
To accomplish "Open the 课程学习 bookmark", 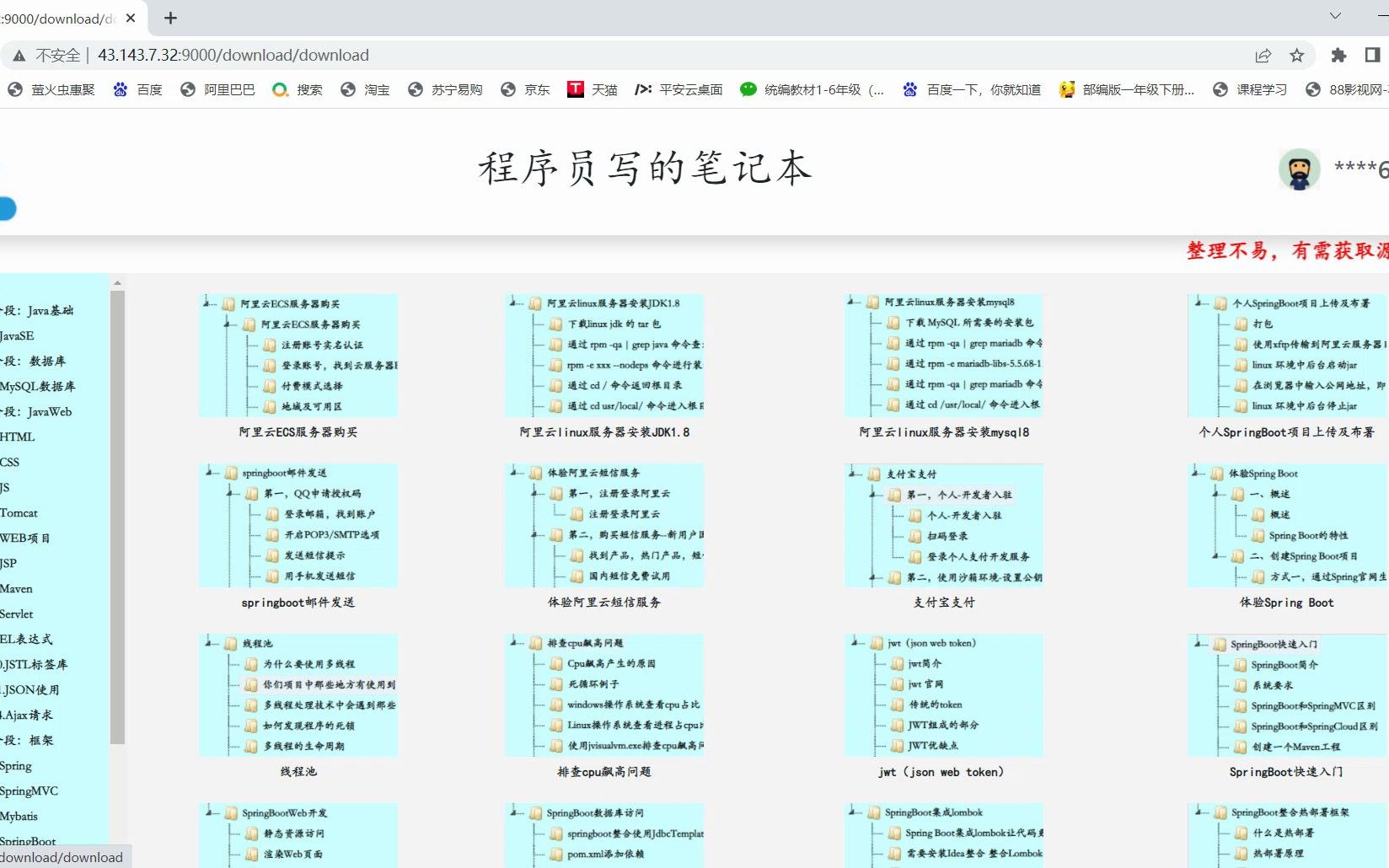I will click(1250, 89).
